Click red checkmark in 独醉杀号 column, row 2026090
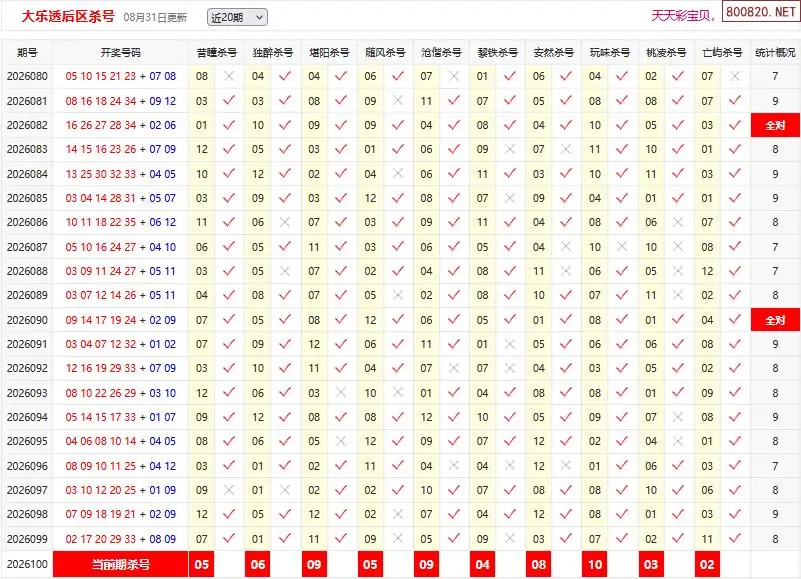The width and height of the screenshot is (801, 579). pos(285,319)
